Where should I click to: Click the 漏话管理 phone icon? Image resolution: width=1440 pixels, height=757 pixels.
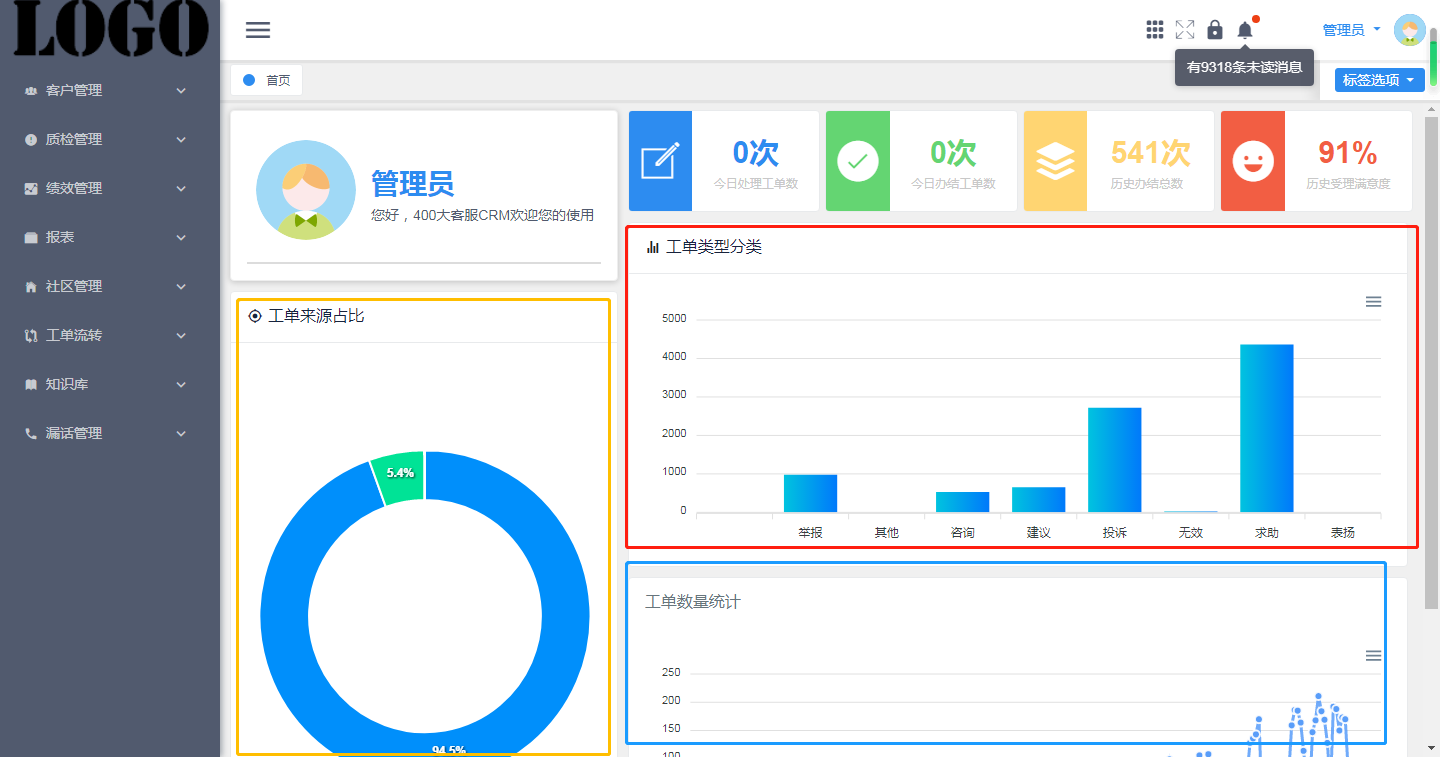click(x=31, y=433)
